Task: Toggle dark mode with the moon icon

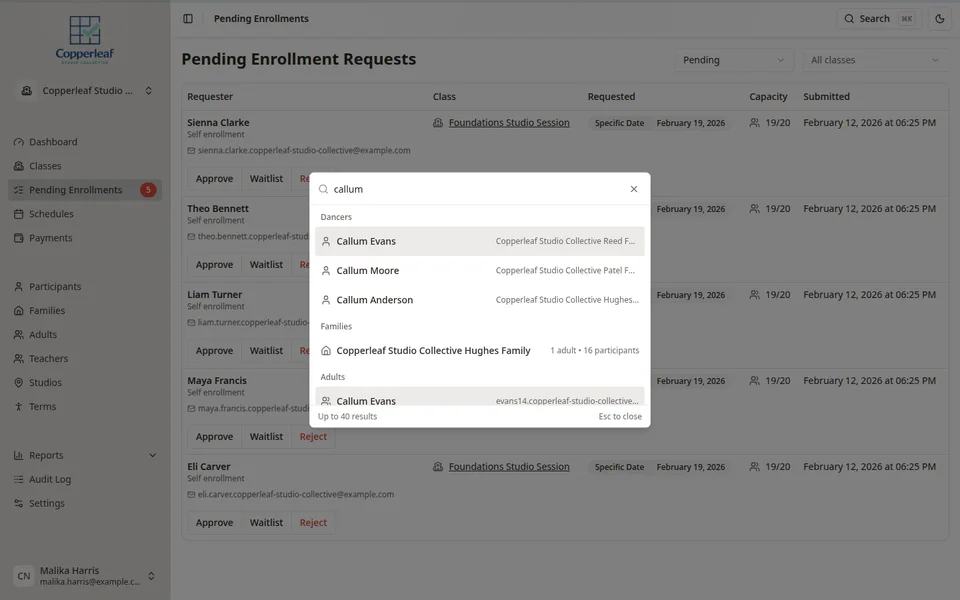Action: (938, 18)
